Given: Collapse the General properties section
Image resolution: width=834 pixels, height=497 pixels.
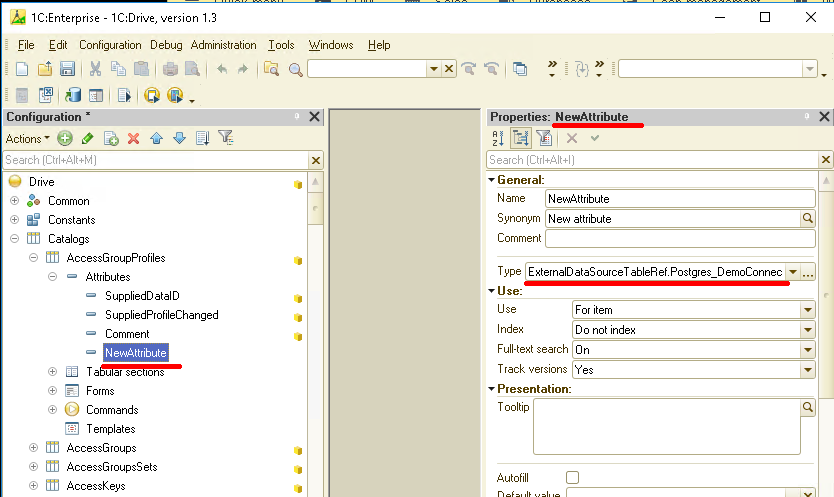Looking at the screenshot, I should tap(491, 180).
